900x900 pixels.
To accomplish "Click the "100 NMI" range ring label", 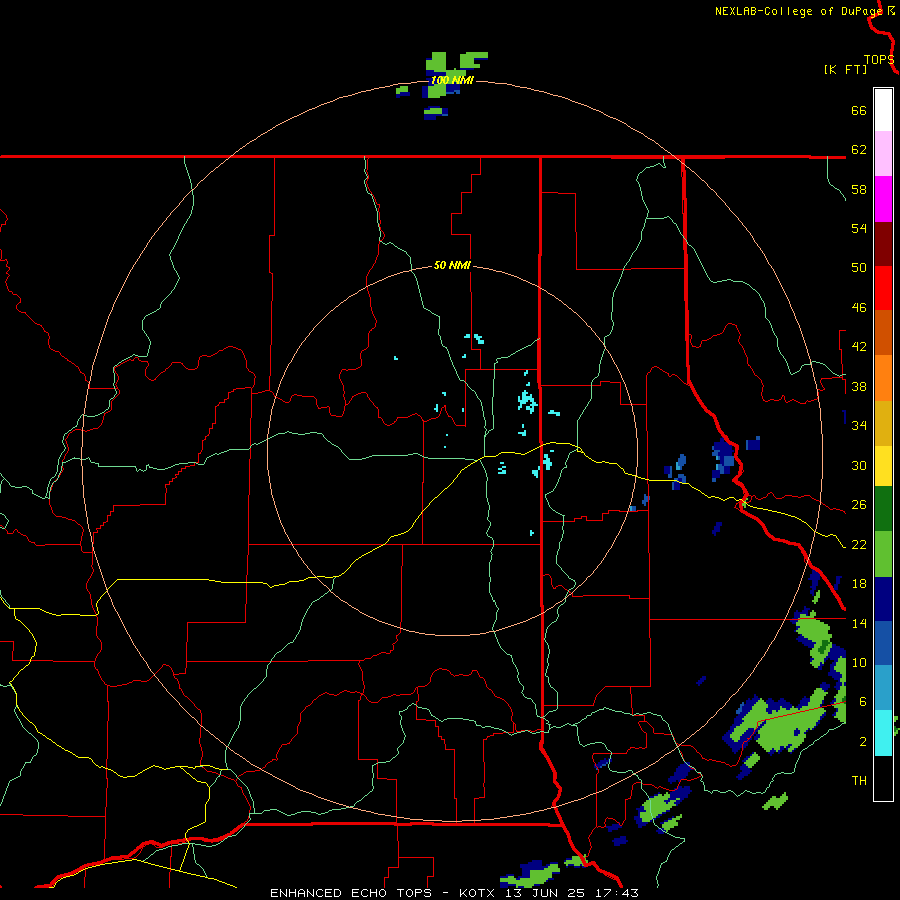I will [452, 80].
